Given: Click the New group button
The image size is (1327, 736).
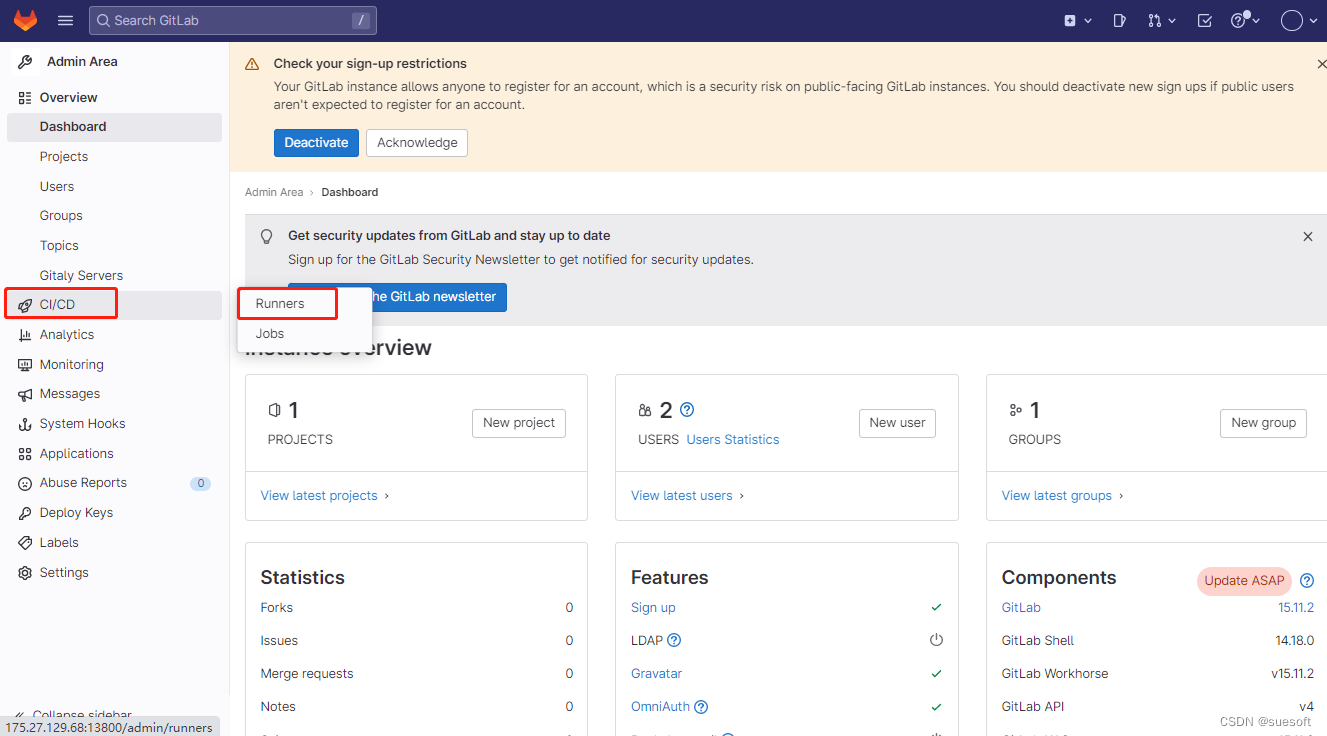Looking at the screenshot, I should point(1263,423).
